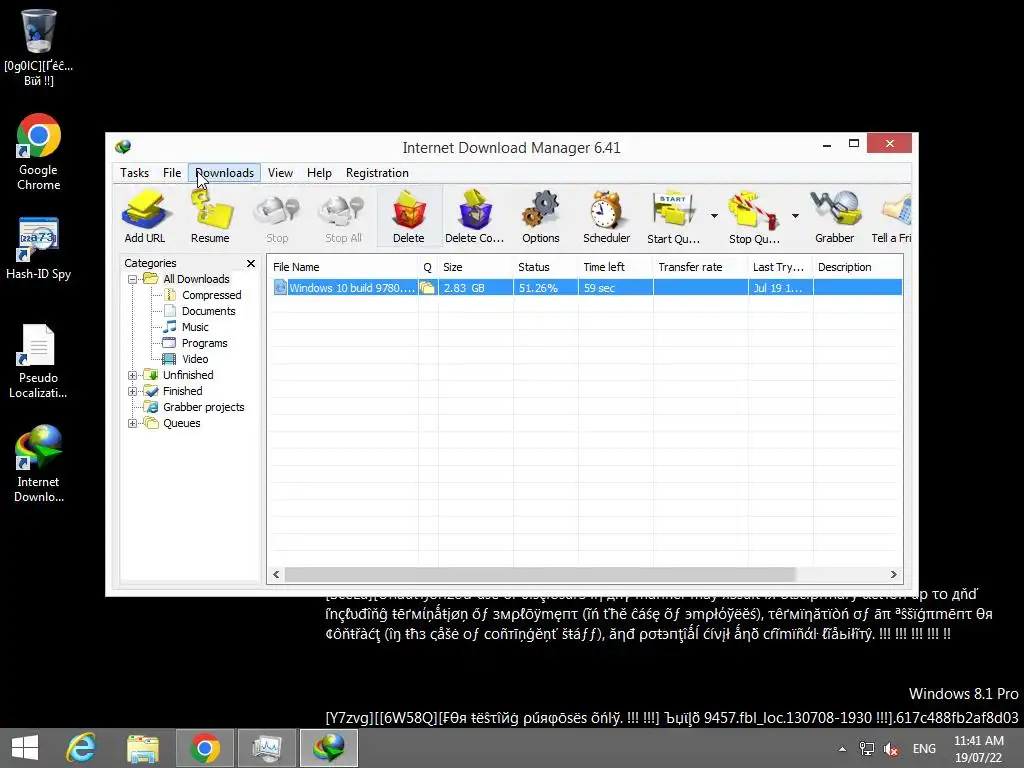1024x768 pixels.
Task: Open Internet Explorer from the taskbar
Action: pos(81,748)
